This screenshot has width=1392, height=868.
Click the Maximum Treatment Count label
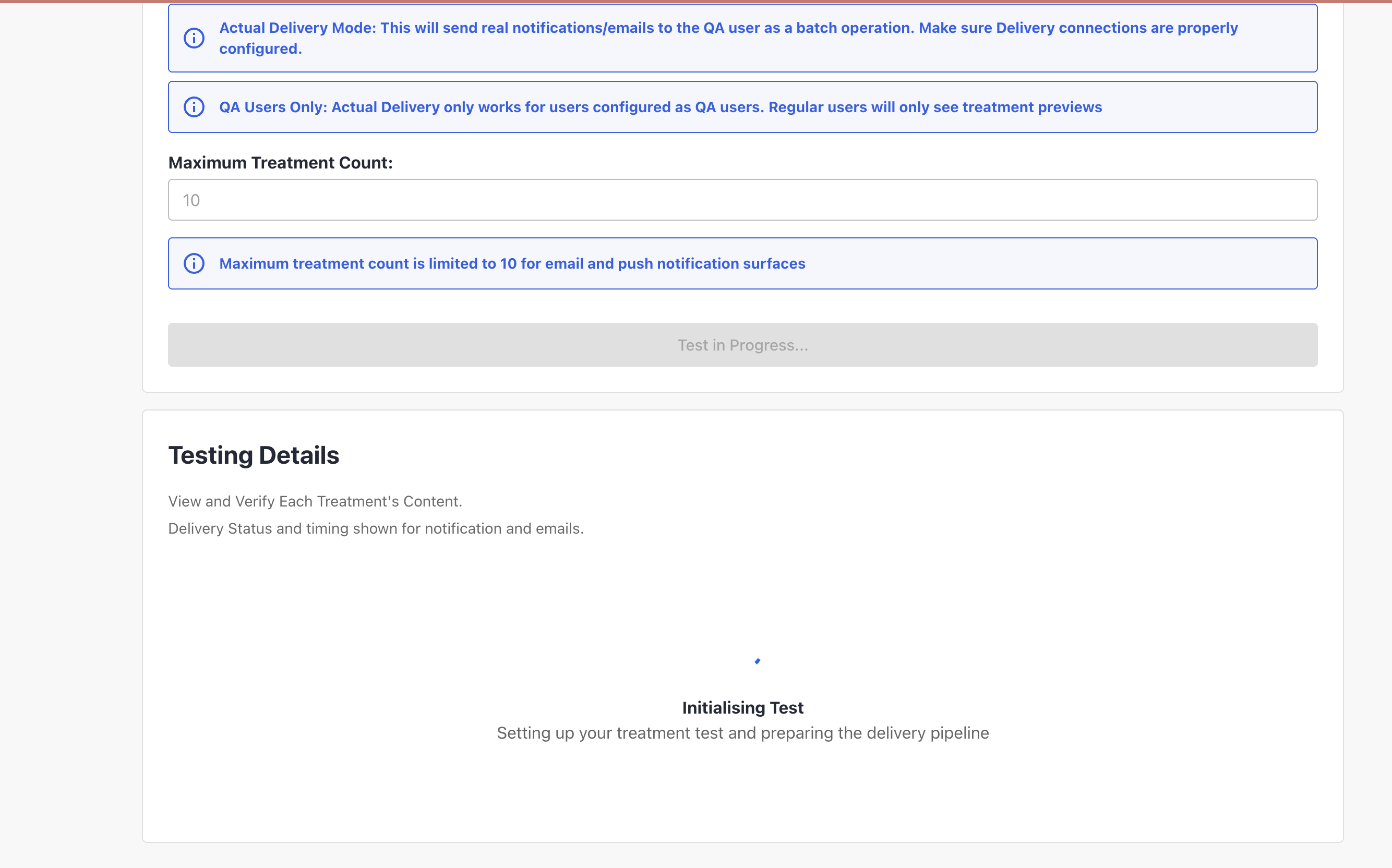280,163
